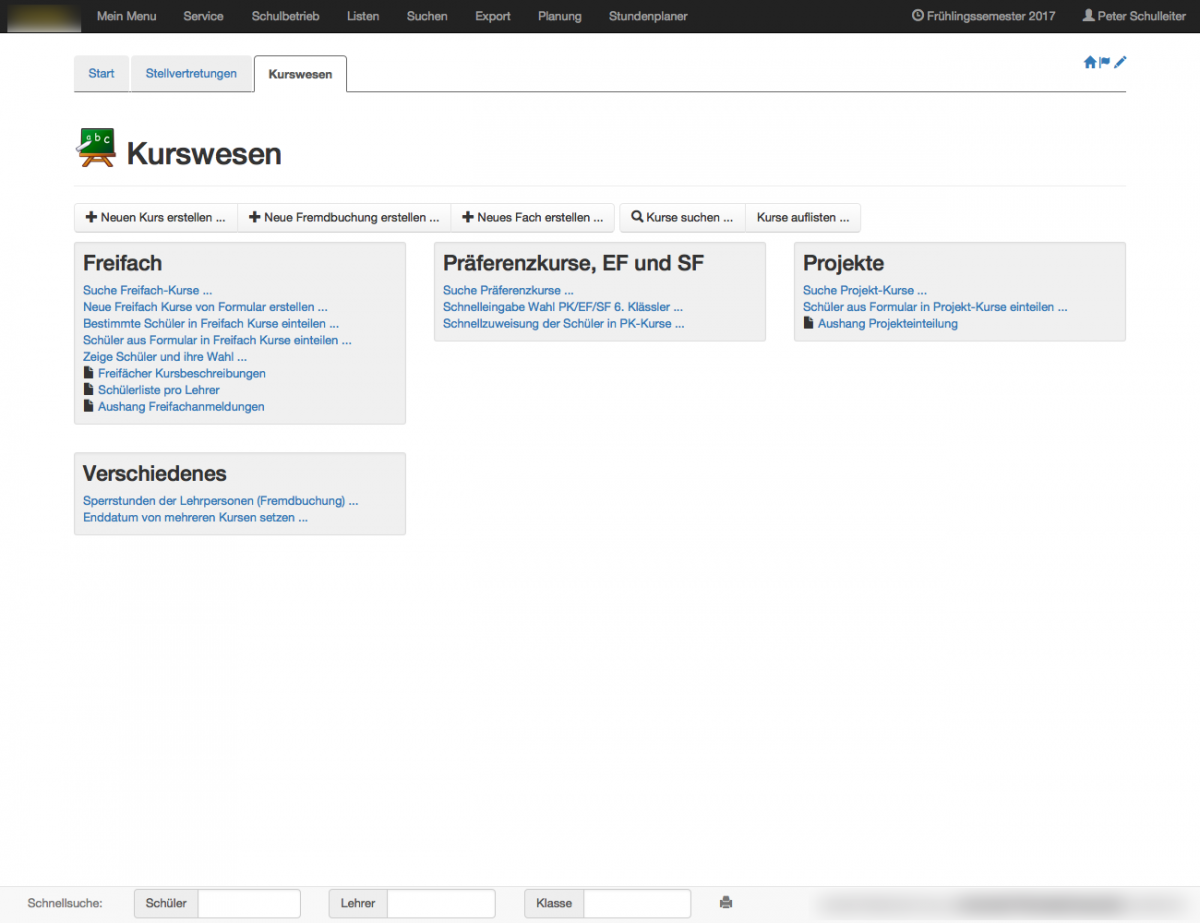
Task: Click the printer icon in the bottom bar
Action: (x=726, y=903)
